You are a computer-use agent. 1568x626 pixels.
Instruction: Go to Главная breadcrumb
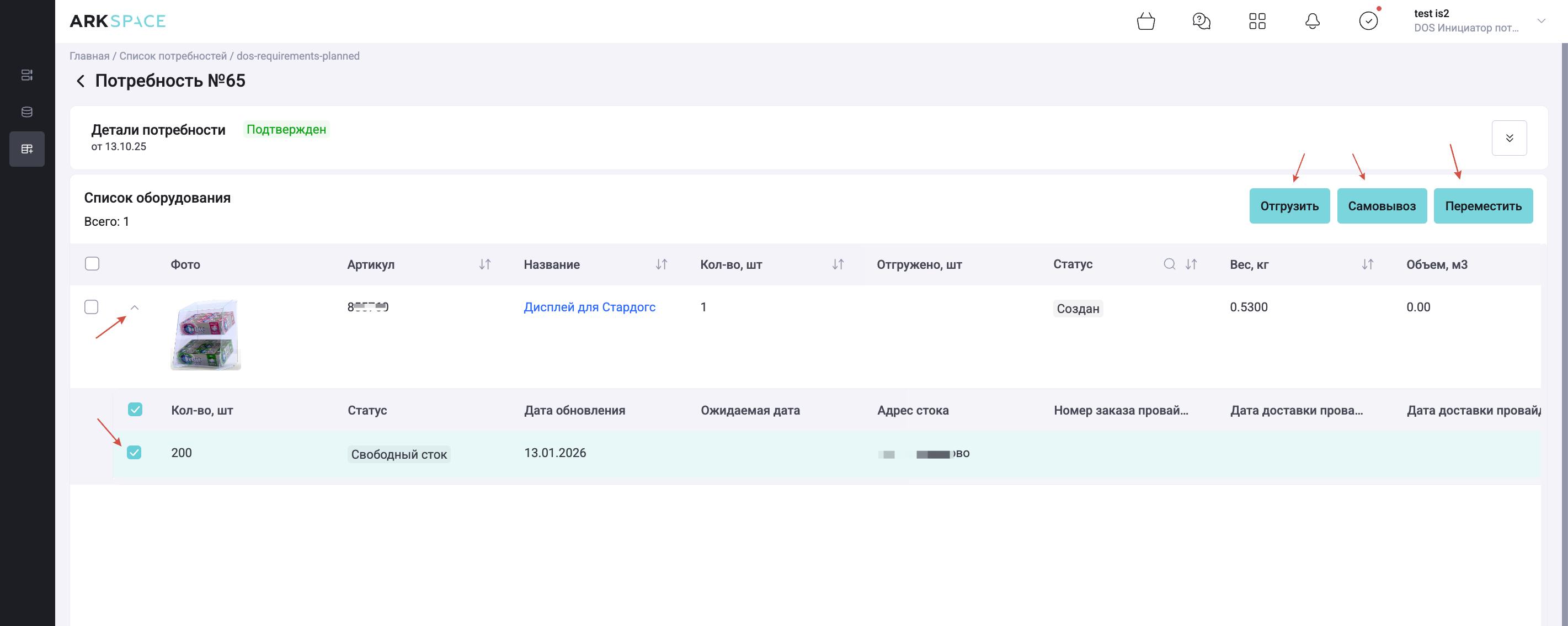tap(89, 56)
